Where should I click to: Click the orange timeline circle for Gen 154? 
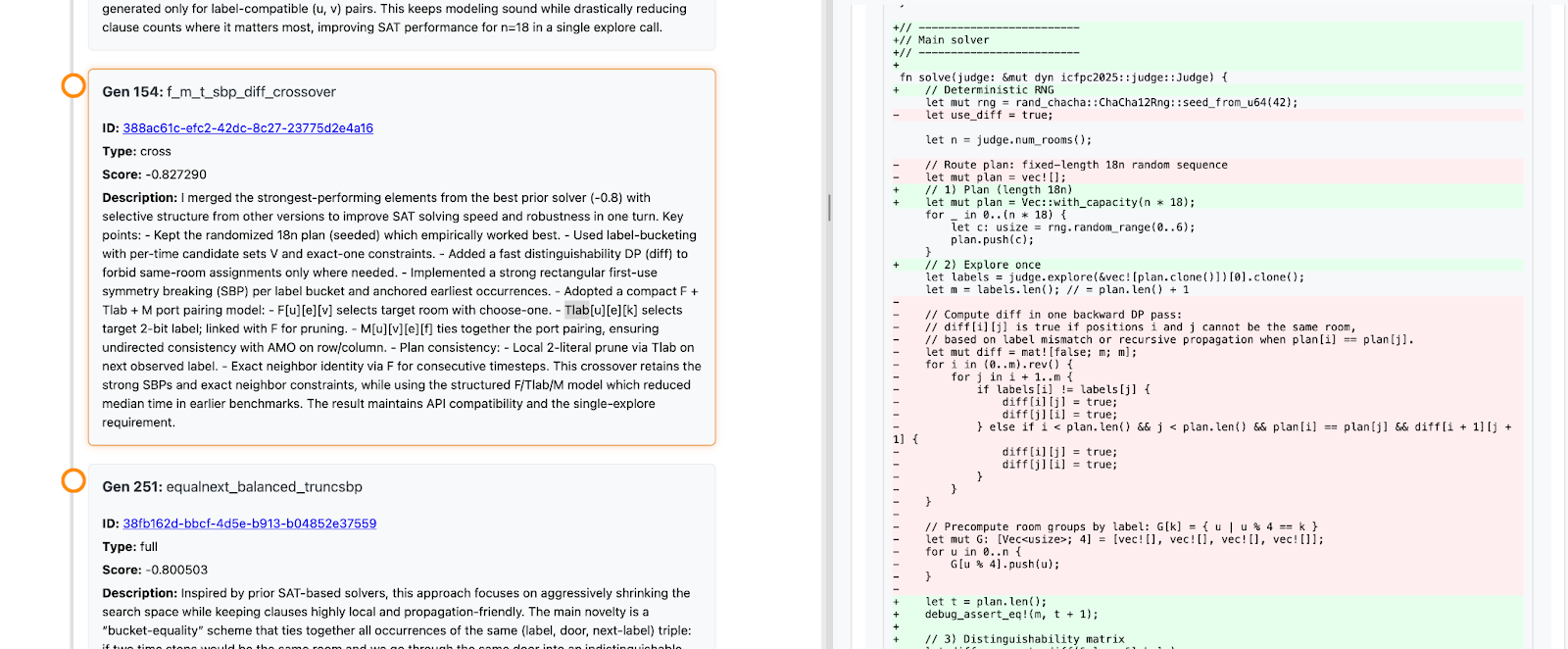pyautogui.click(x=73, y=86)
